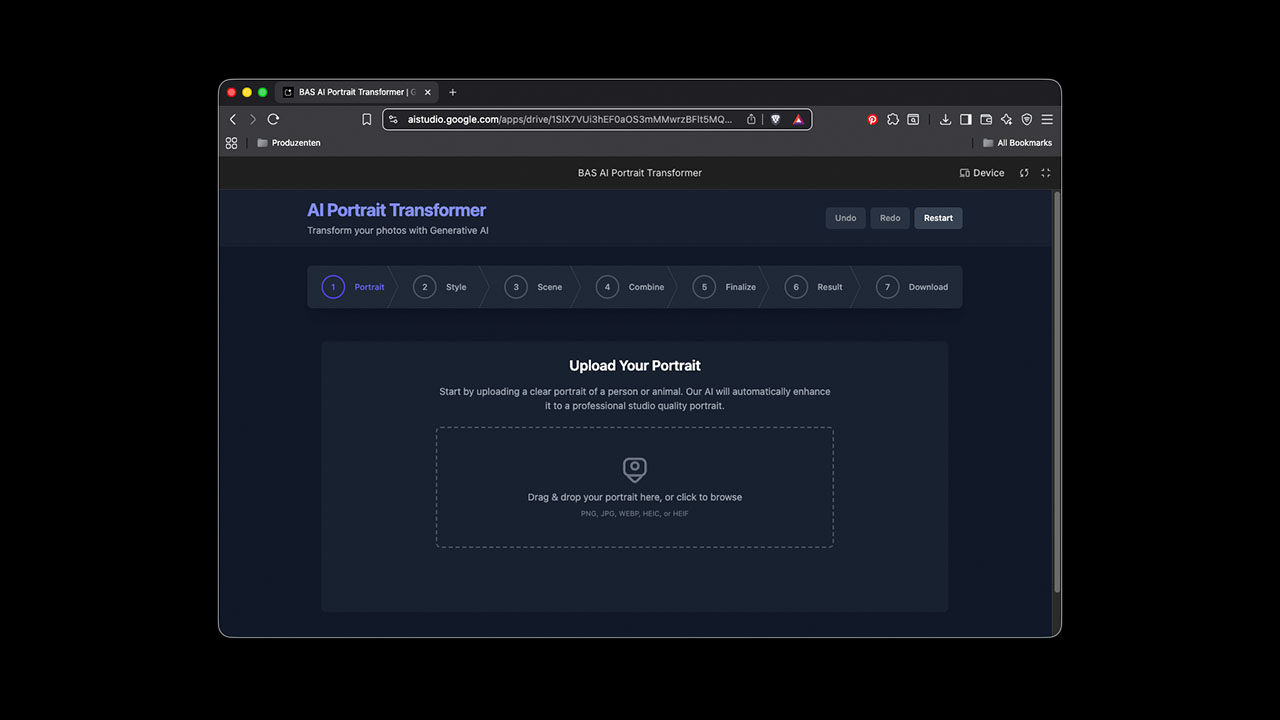
Task: Select the Style step
Action: (x=440, y=287)
